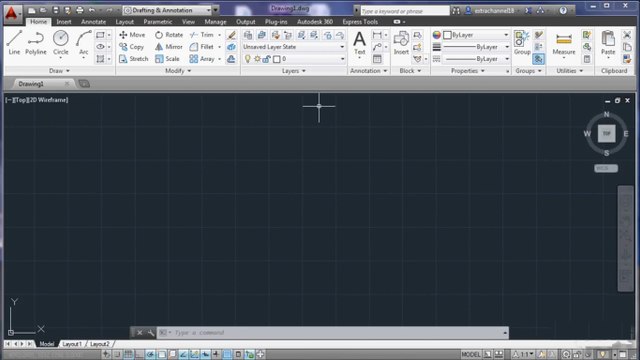Viewport: 640px width, 360px height.
Task: Open the Unsaved Layer State dropdown
Action: click(293, 47)
